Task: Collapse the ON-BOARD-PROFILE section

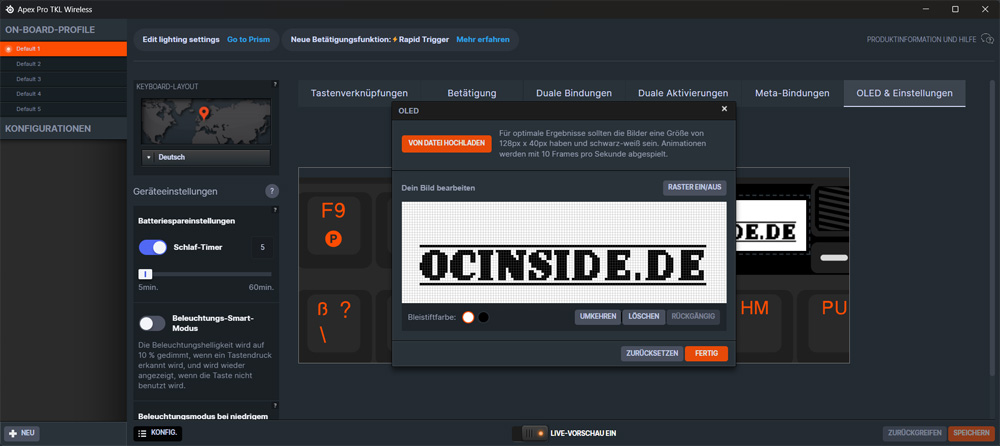Action: 63,29
